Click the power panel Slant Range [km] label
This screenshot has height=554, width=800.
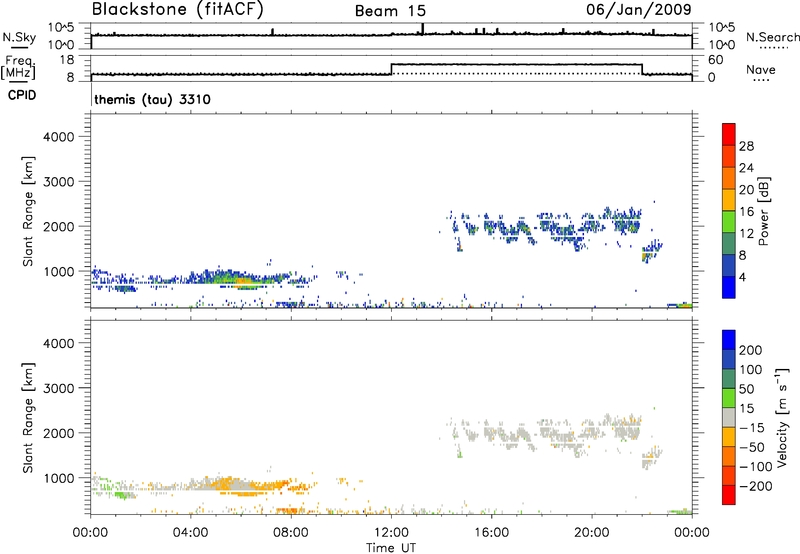[x=29, y=211]
